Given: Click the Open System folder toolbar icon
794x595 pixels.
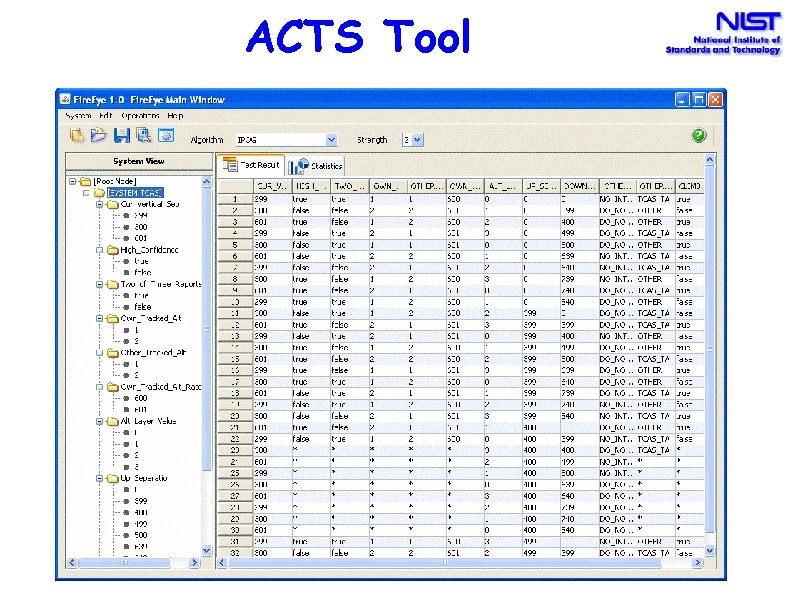Looking at the screenshot, I should [x=99, y=135].
